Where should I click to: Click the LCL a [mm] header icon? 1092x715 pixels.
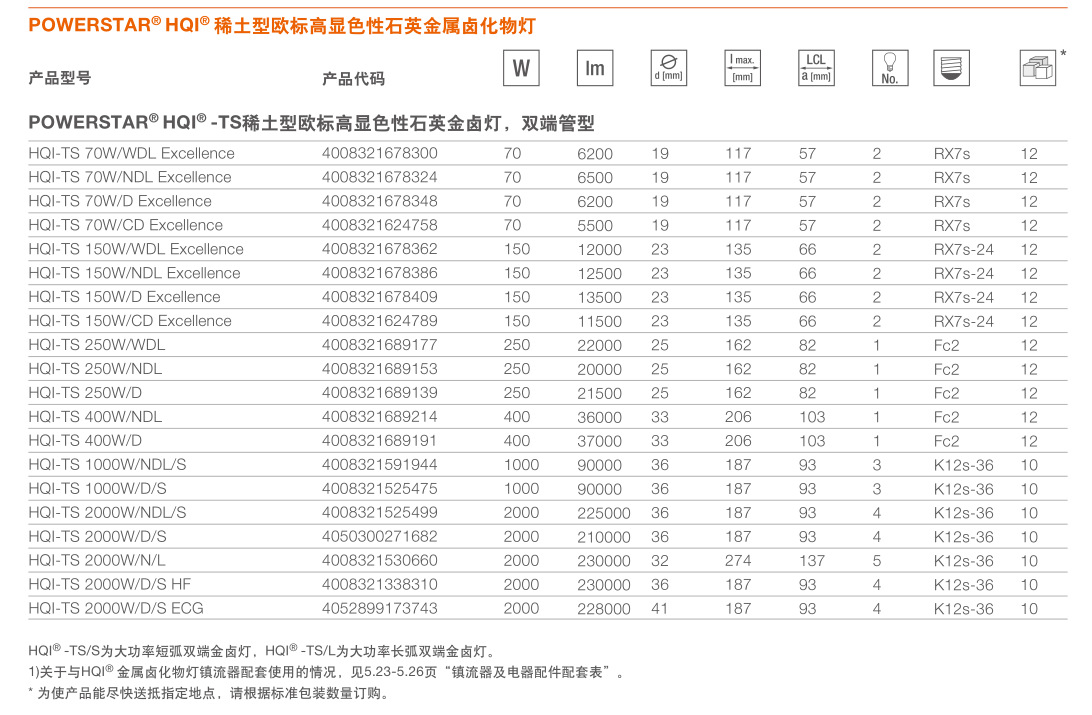point(816,68)
